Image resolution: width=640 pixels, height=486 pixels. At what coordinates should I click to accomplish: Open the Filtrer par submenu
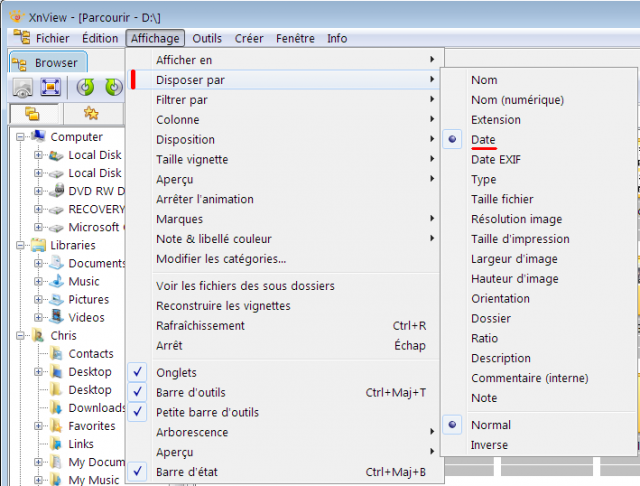(x=284, y=100)
